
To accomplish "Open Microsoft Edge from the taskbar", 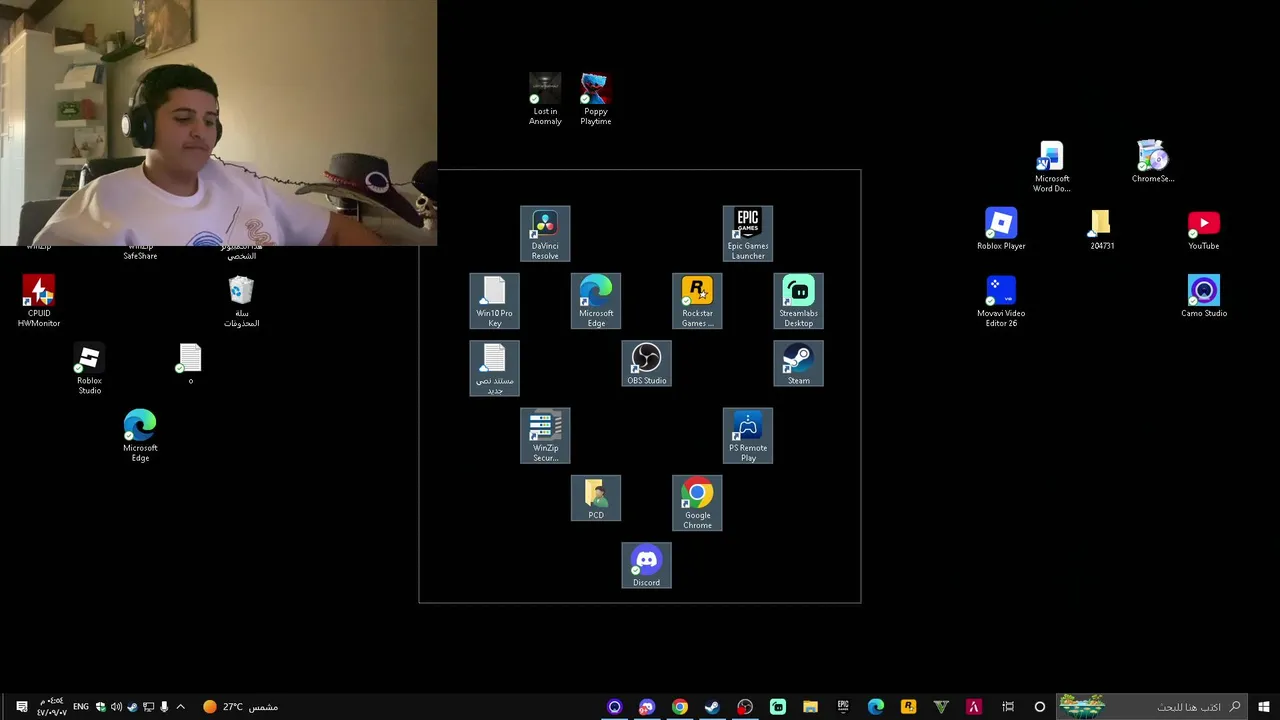I will pos(876,707).
